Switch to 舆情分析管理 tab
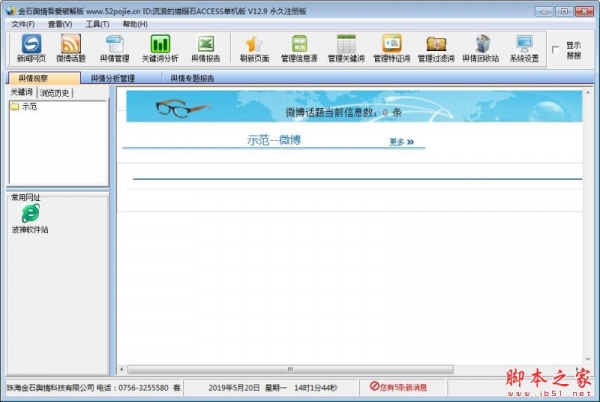The image size is (600, 402). tap(113, 78)
